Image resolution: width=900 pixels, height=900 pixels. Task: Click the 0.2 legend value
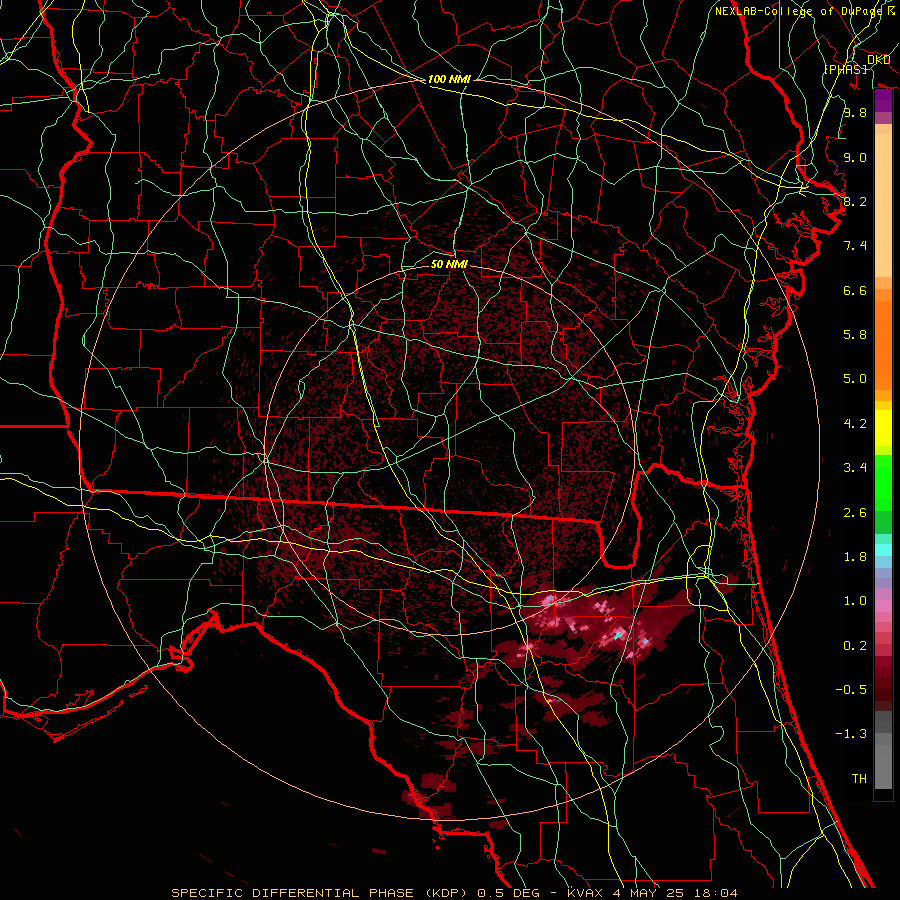(855, 646)
